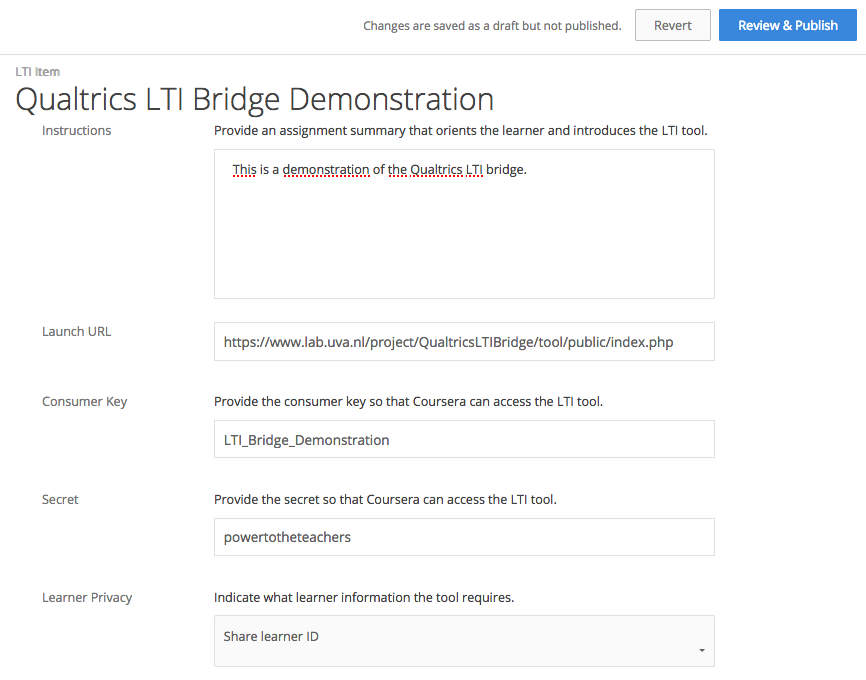Viewport: 866px width, 680px height.
Task: Click the Qualtrics LTI Bridge Demonstration title
Action: [x=254, y=100]
